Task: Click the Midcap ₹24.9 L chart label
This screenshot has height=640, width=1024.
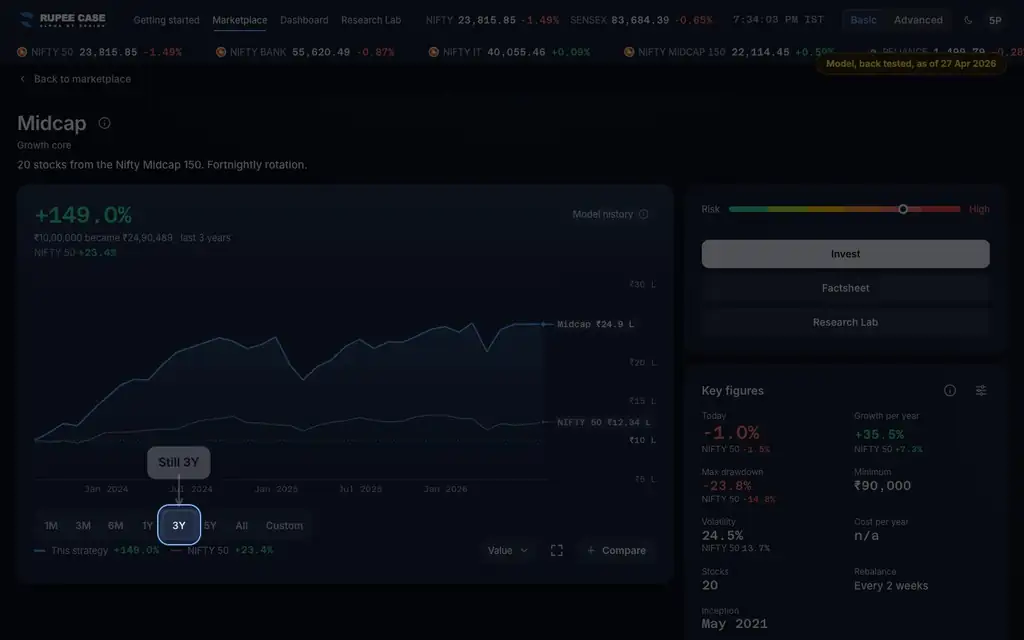Action: [595, 324]
